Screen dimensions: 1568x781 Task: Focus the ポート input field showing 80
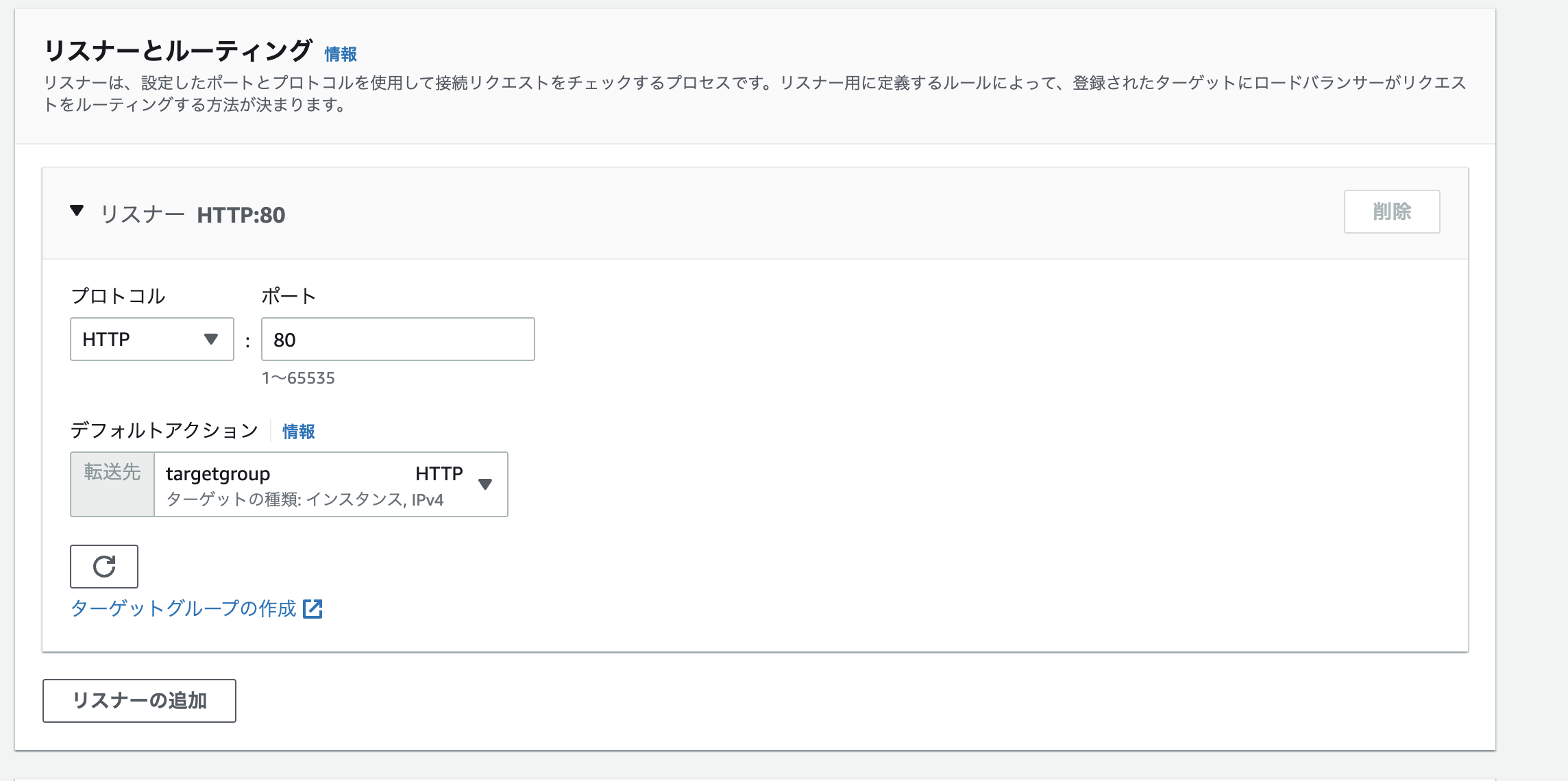tap(397, 339)
